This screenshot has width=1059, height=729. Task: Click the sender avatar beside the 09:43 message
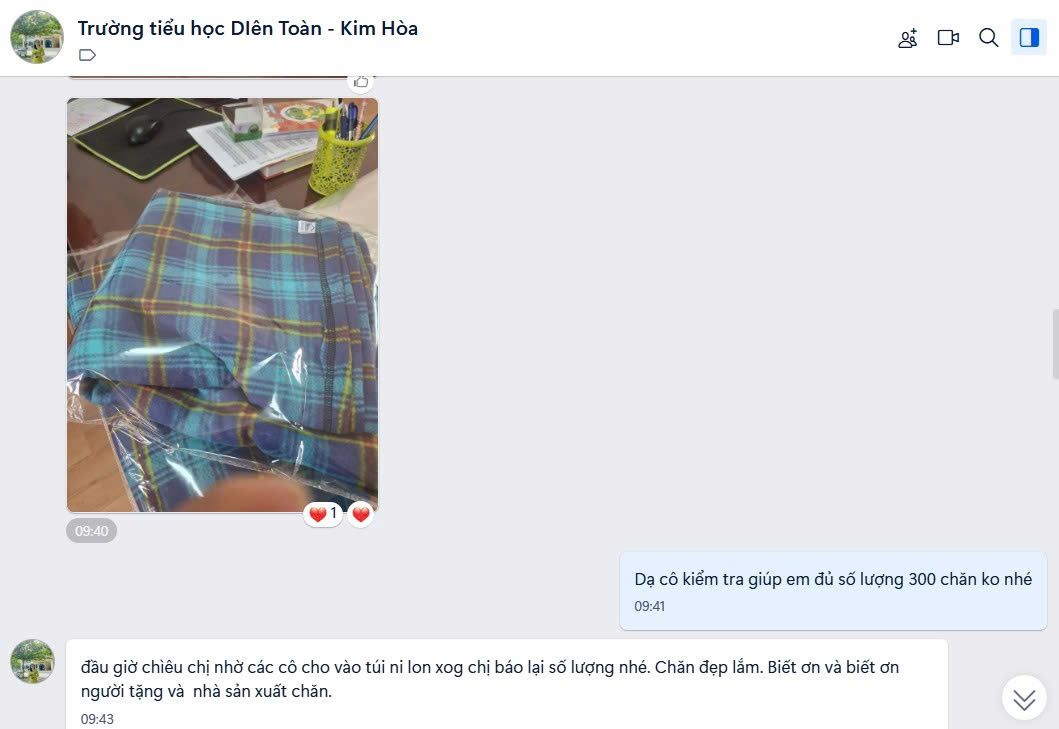[32, 661]
